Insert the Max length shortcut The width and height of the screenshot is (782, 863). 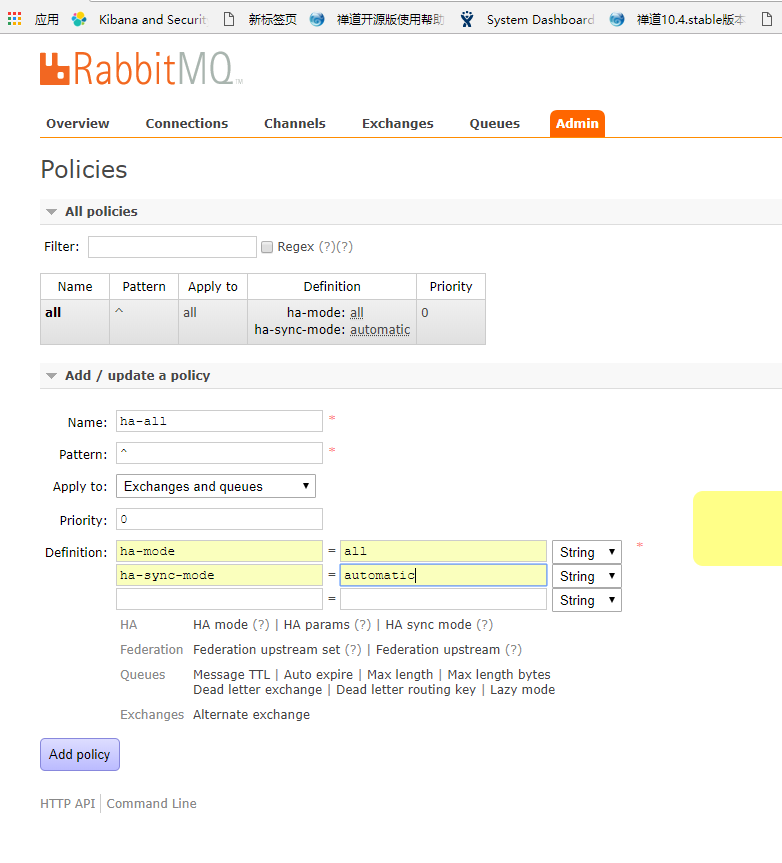point(400,674)
